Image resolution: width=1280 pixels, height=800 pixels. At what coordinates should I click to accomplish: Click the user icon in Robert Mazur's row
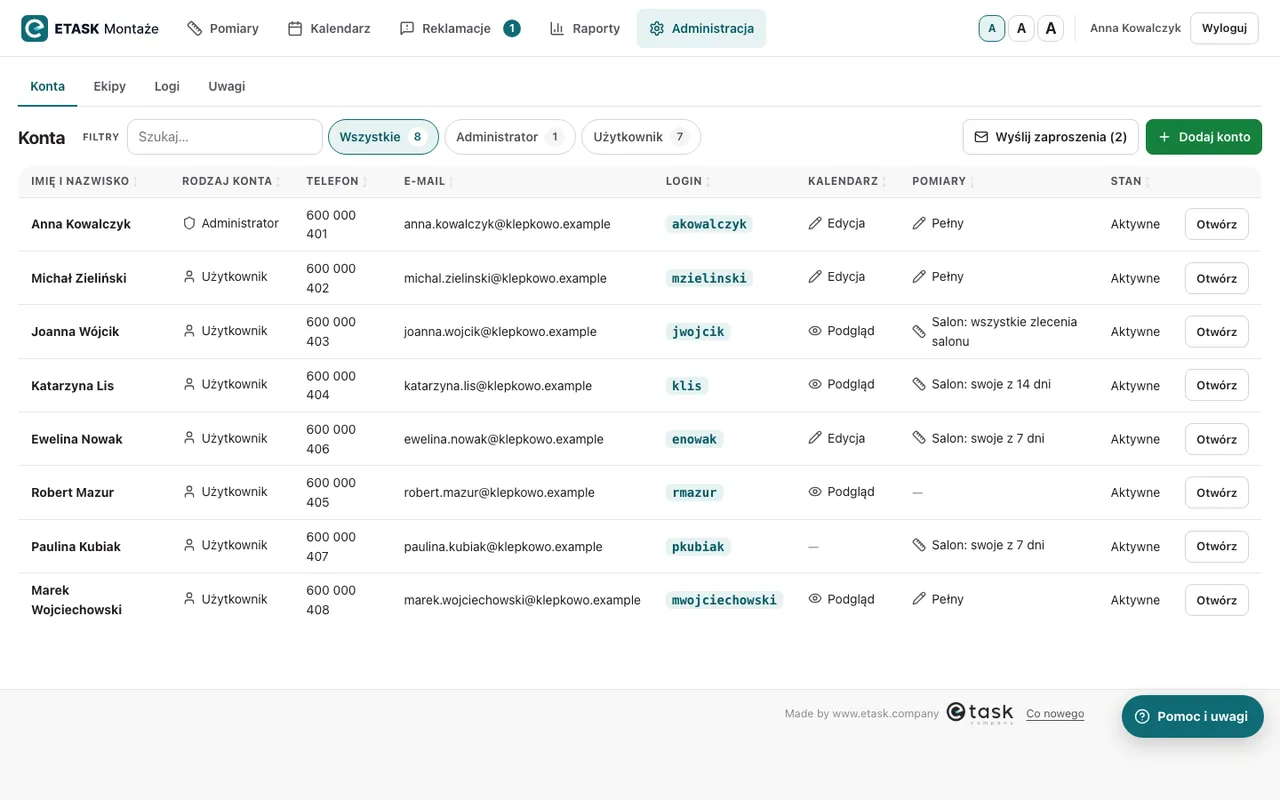(x=189, y=492)
